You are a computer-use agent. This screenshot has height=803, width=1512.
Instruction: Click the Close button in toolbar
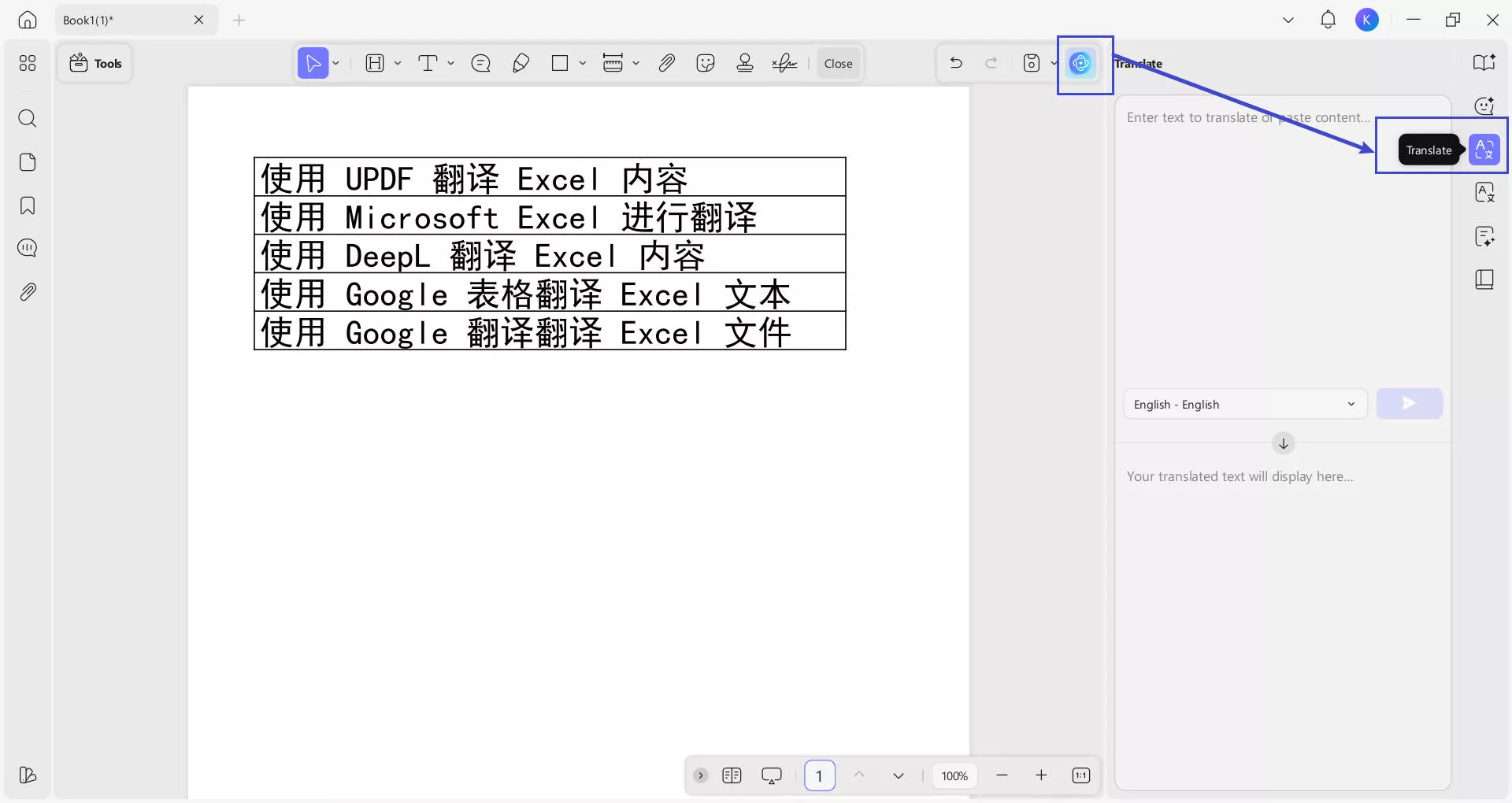(x=838, y=64)
